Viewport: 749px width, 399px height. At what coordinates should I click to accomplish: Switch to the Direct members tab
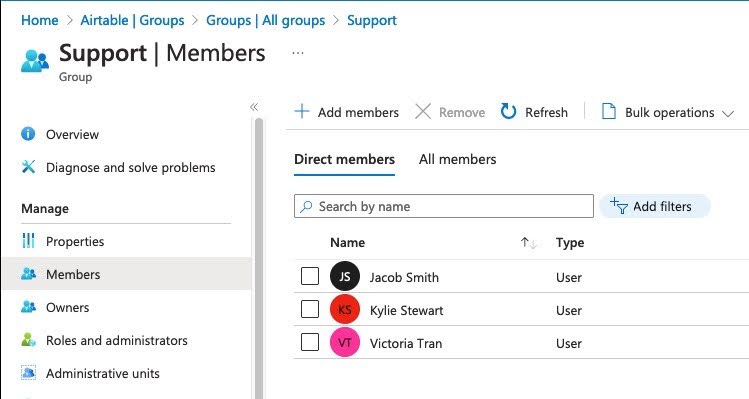tap(344, 159)
